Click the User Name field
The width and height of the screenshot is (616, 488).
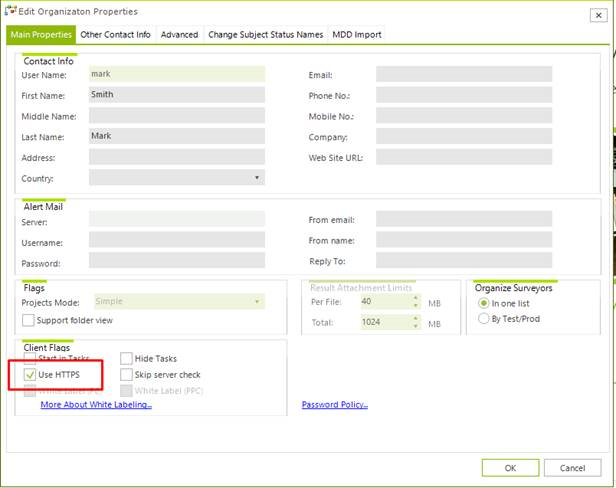[x=177, y=74]
